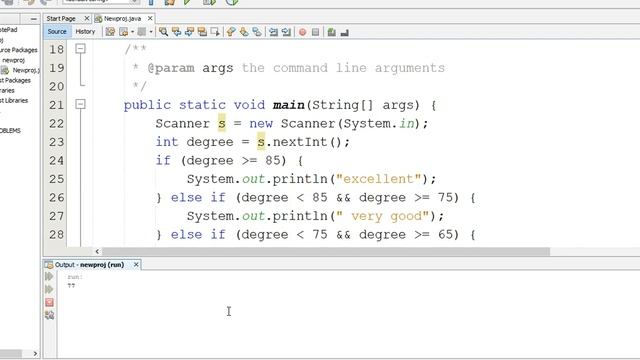Collapse the main method fold at line 21
Viewport: 640px width, 360px height.
(x=80, y=104)
